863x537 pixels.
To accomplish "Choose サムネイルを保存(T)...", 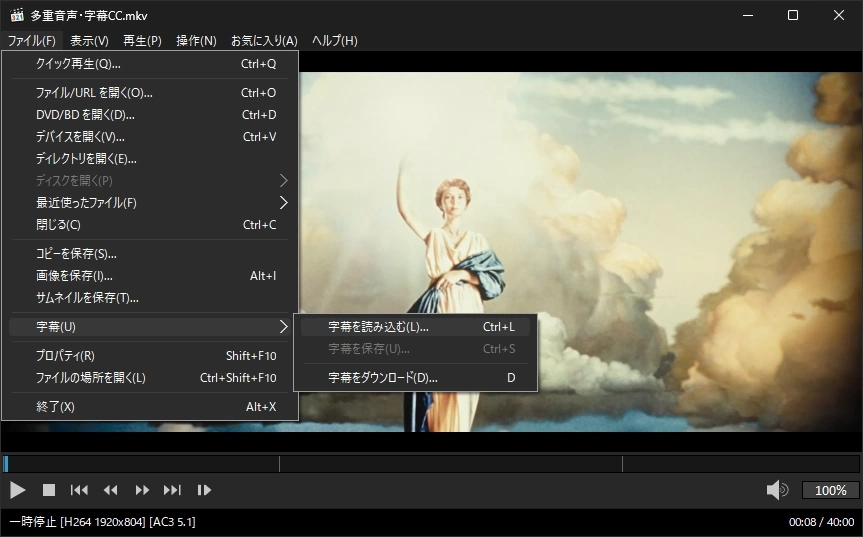I will pyautogui.click(x=150, y=298).
